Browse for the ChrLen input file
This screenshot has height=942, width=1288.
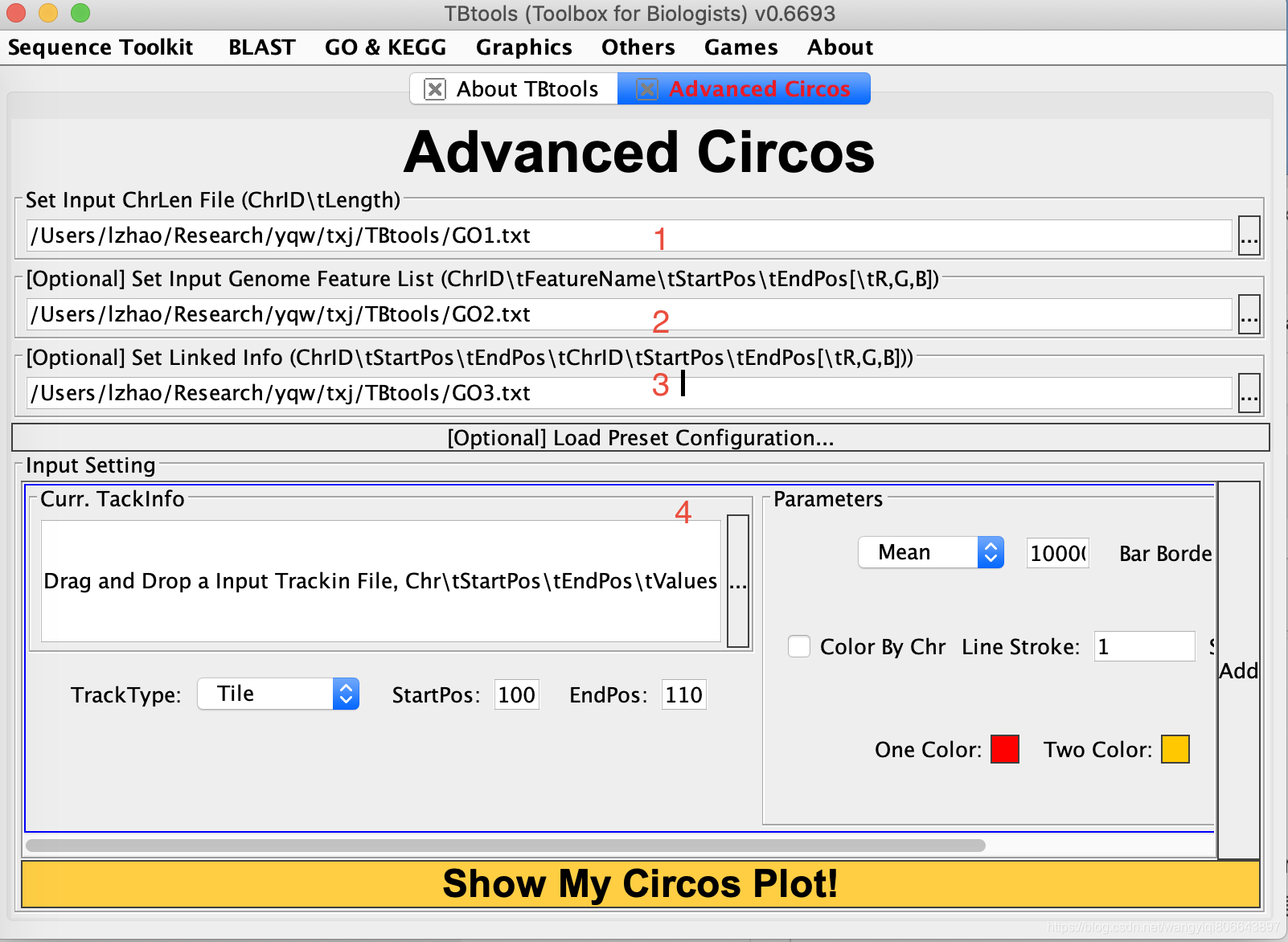tap(1249, 235)
